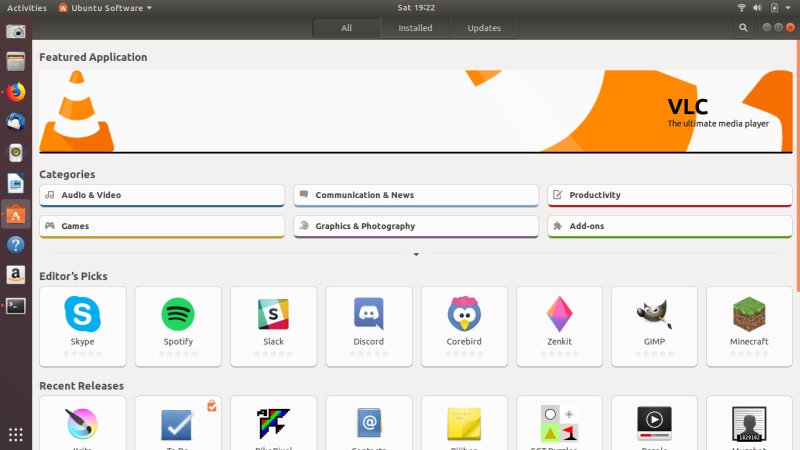Open GIMP app tile
This screenshot has height=450, width=800.
pyautogui.click(x=655, y=326)
